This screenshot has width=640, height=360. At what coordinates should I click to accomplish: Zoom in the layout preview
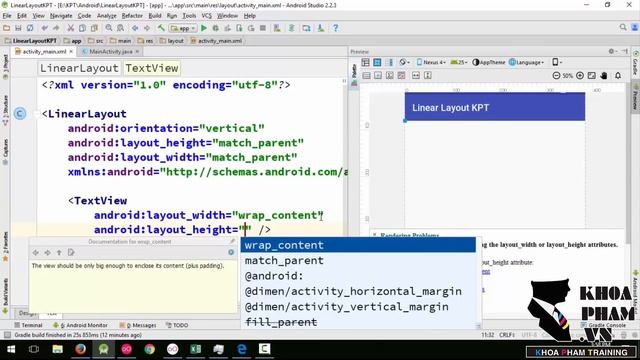(580, 76)
